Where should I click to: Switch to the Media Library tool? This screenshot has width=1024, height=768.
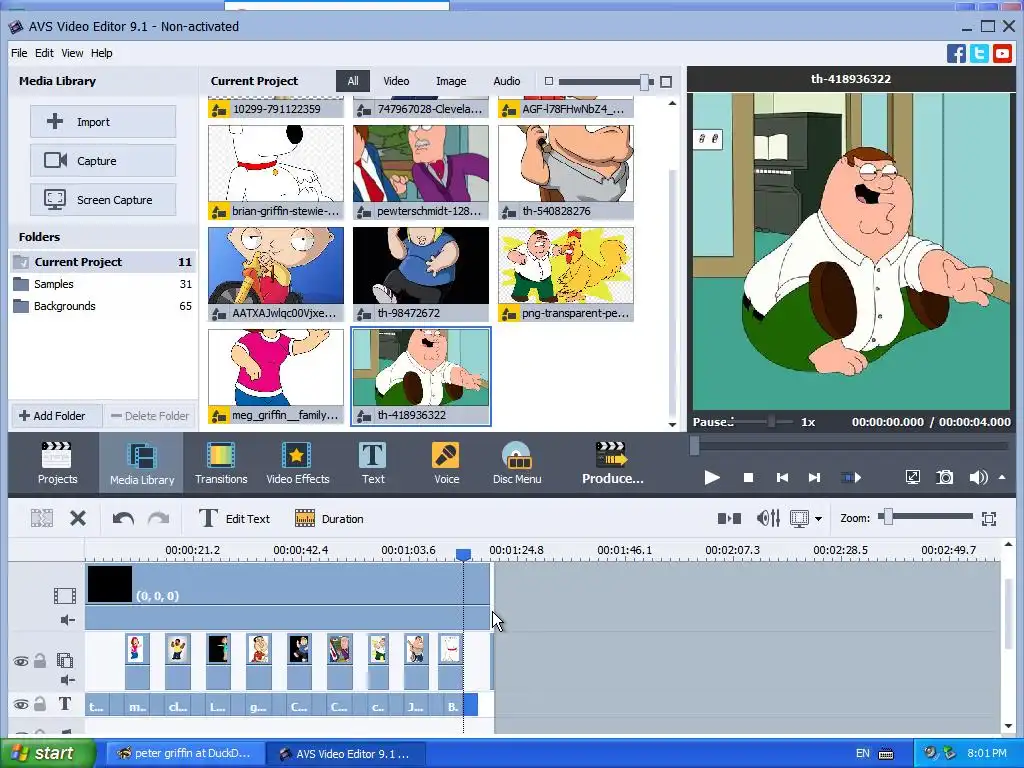(x=142, y=463)
